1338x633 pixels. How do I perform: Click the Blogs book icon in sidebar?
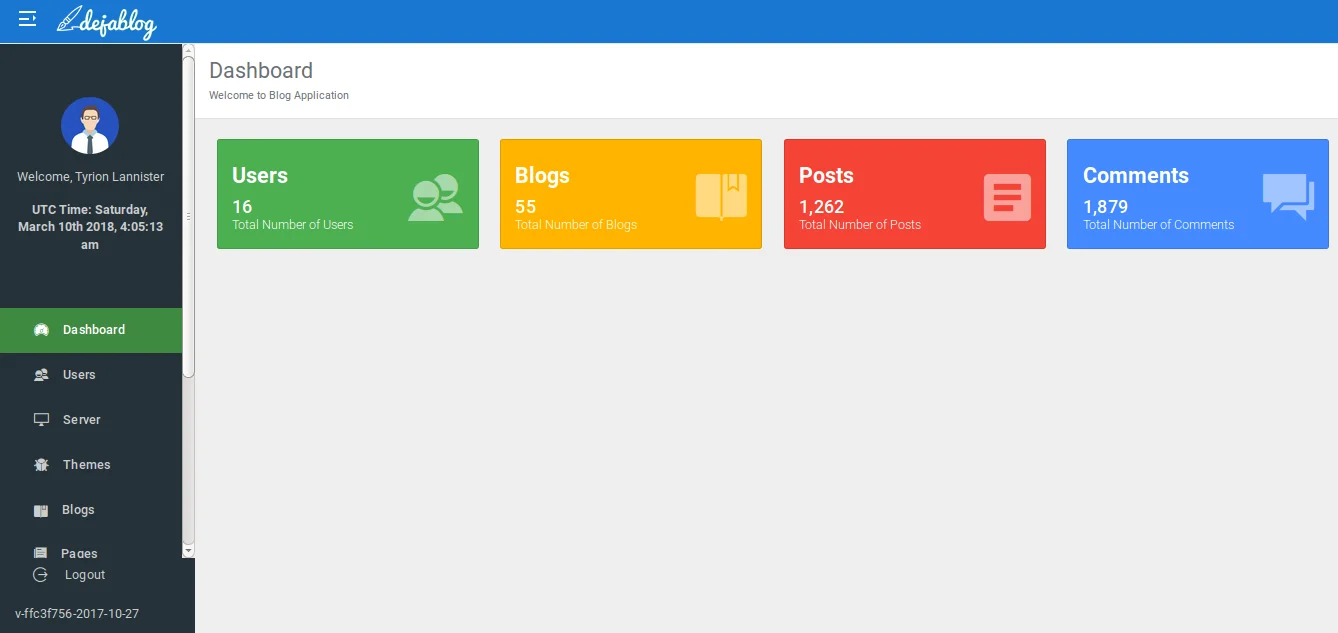point(41,510)
